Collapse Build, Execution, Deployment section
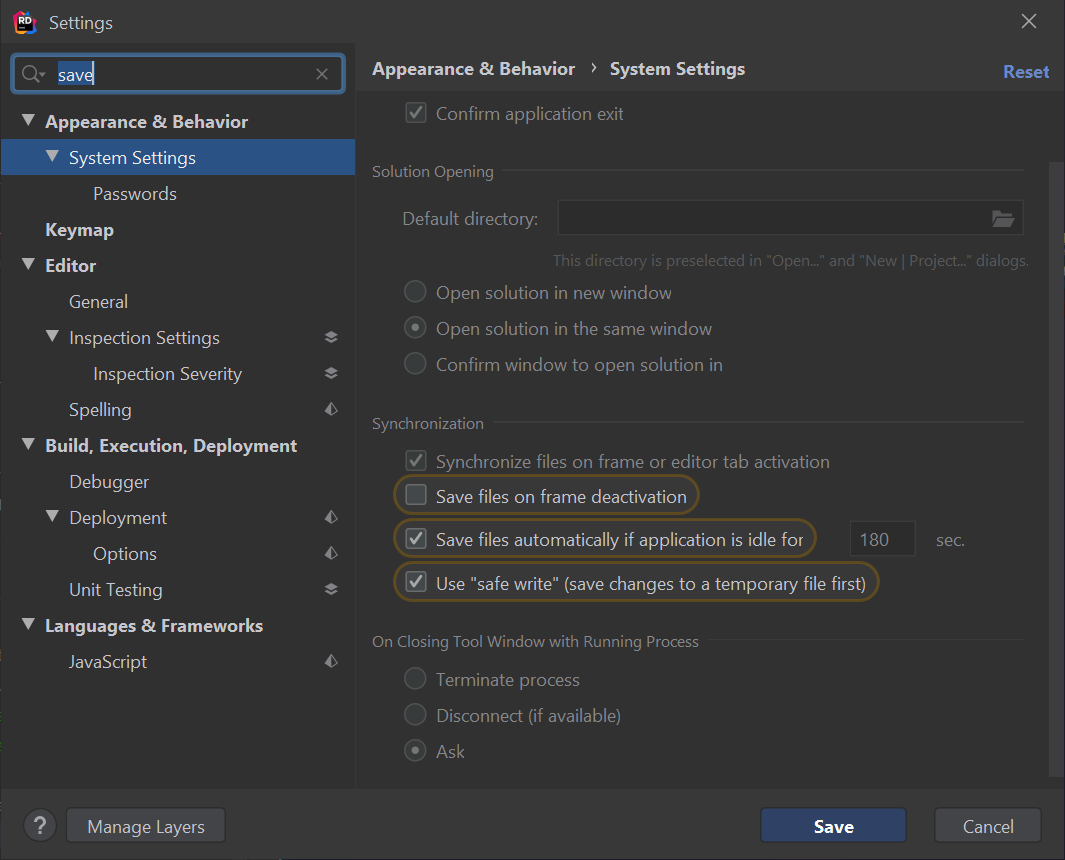The width and height of the screenshot is (1065, 860). [x=28, y=446]
